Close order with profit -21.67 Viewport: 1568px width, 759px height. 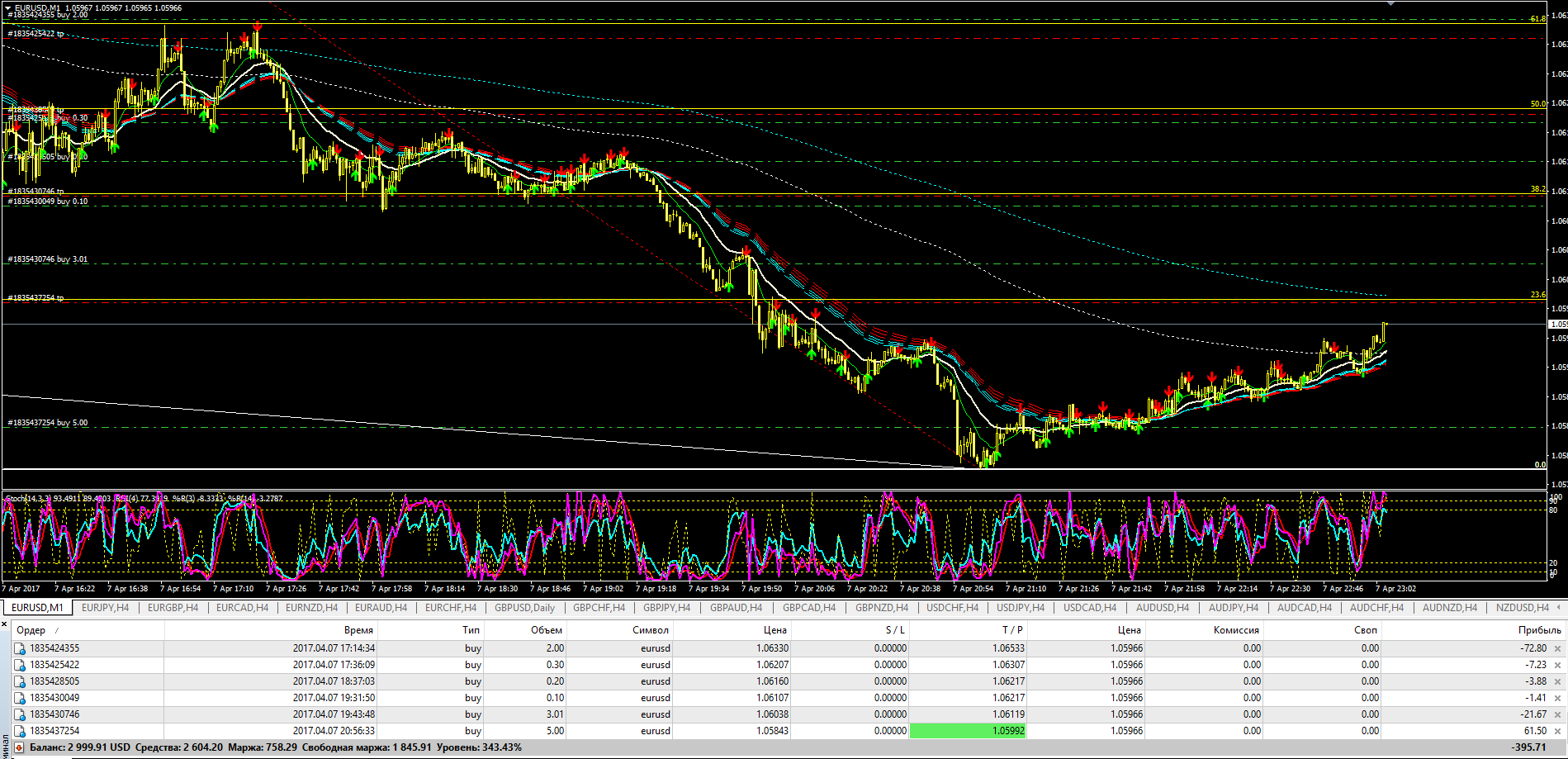point(1558,714)
